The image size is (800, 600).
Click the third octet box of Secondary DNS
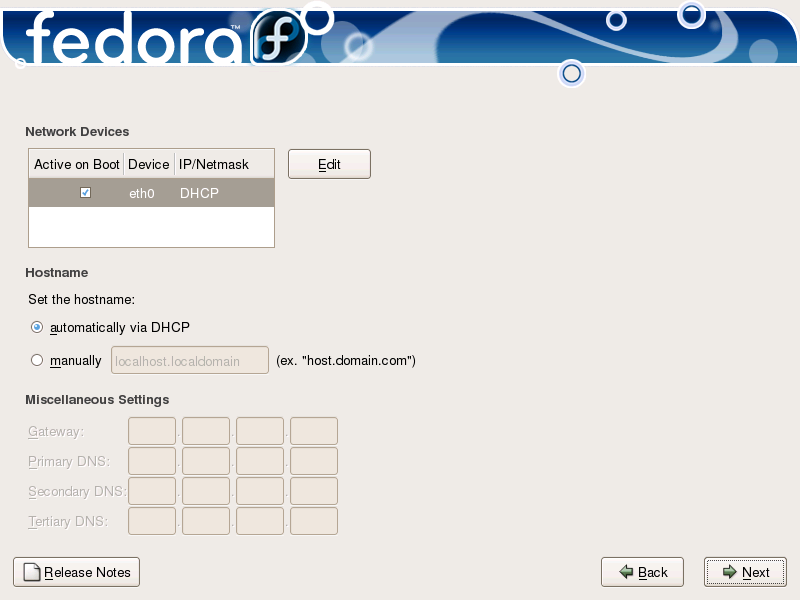260,491
